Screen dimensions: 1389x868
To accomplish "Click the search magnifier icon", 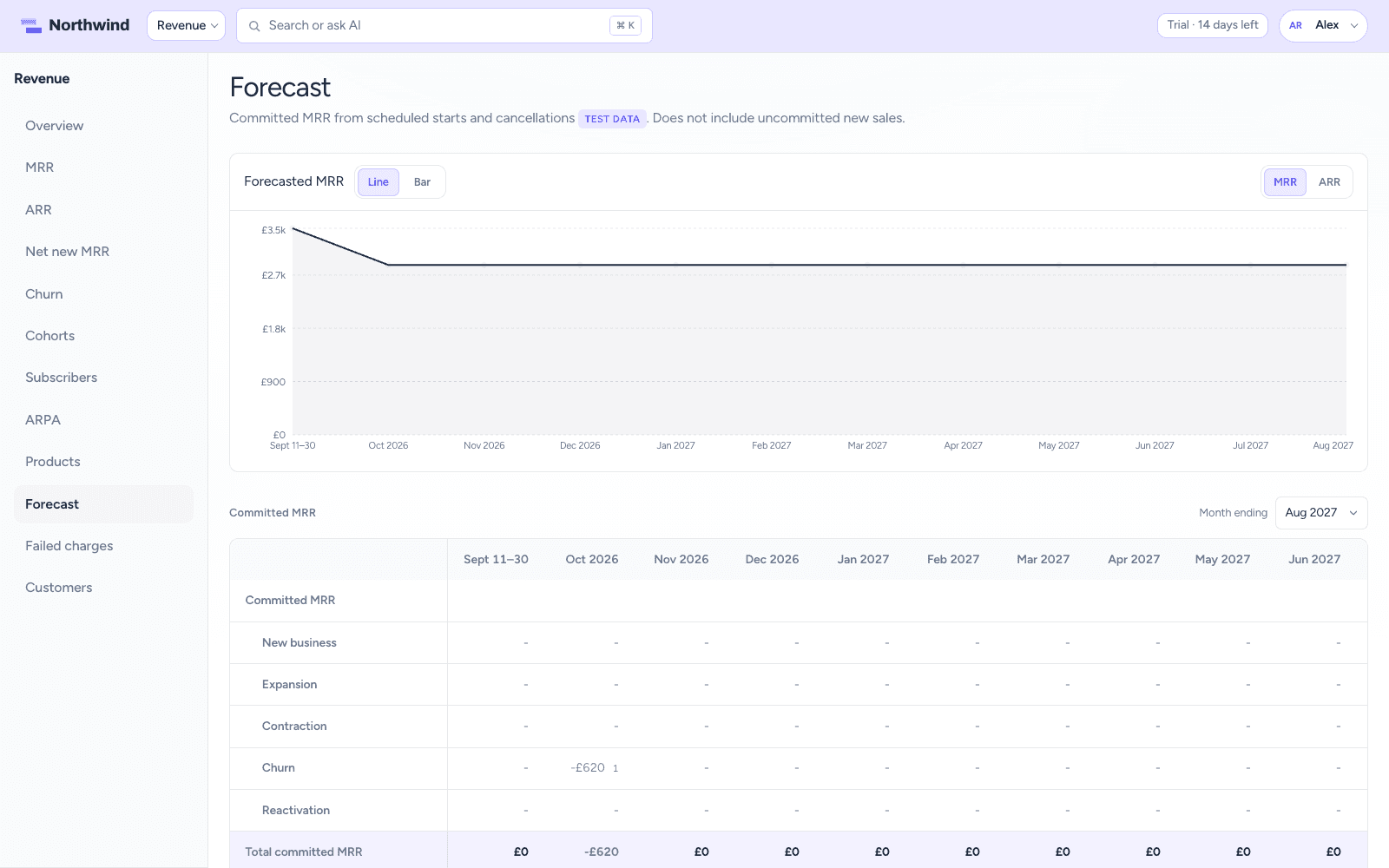I will [254, 26].
